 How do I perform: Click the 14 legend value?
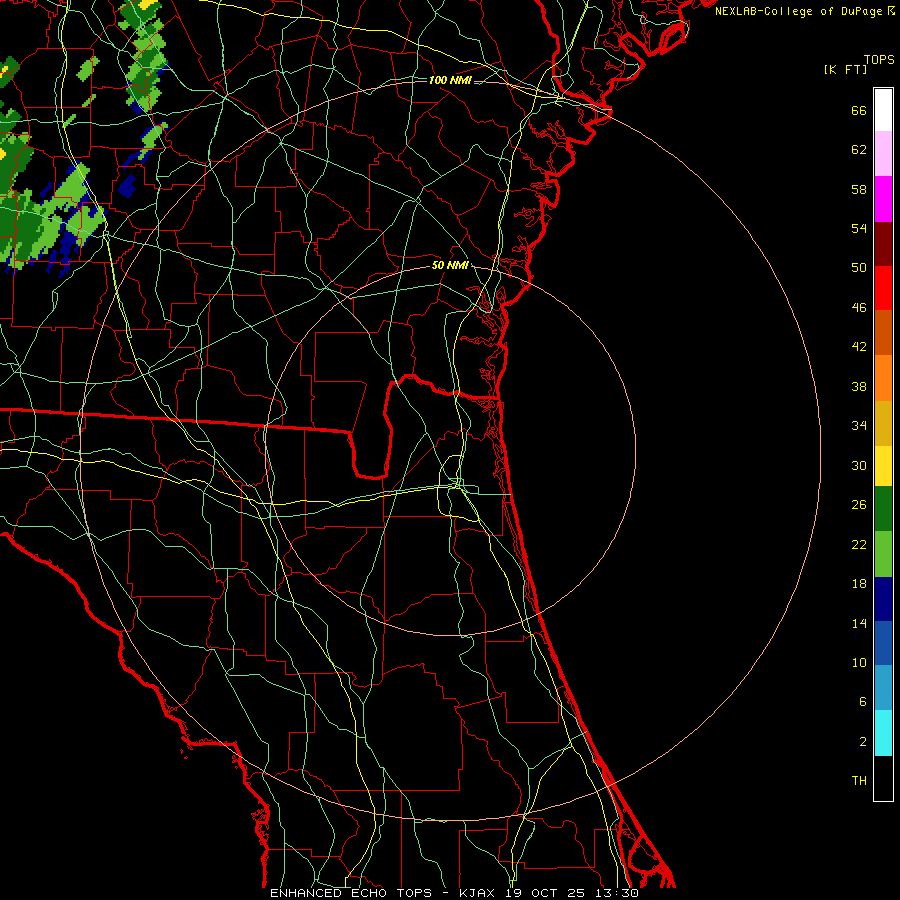pyautogui.click(x=859, y=623)
